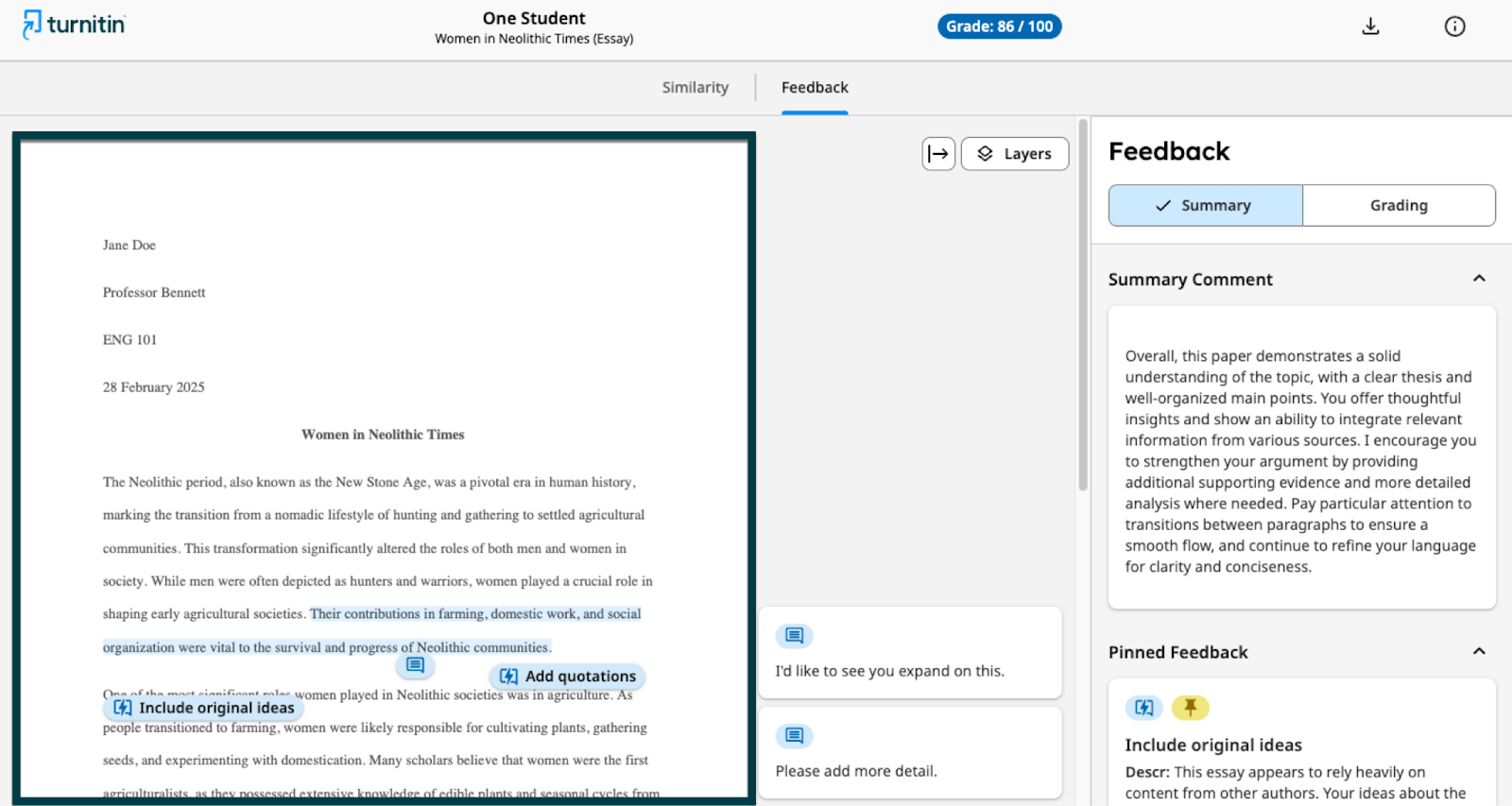The height and width of the screenshot is (806, 1512).
Task: Click the Turnitin logo
Action: [x=74, y=25]
